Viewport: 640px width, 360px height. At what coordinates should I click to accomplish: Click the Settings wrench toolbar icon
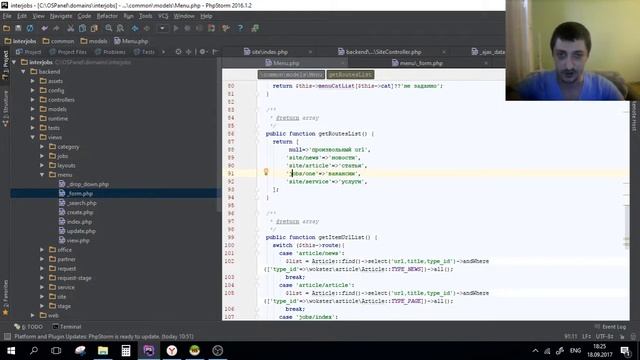[225, 28]
